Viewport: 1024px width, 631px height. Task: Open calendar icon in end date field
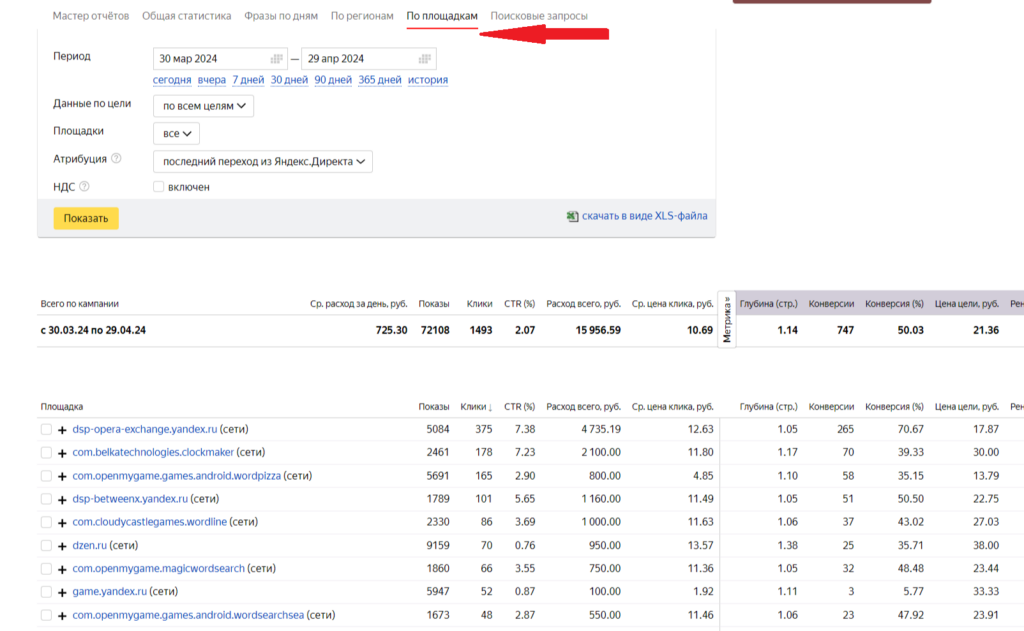click(x=425, y=59)
